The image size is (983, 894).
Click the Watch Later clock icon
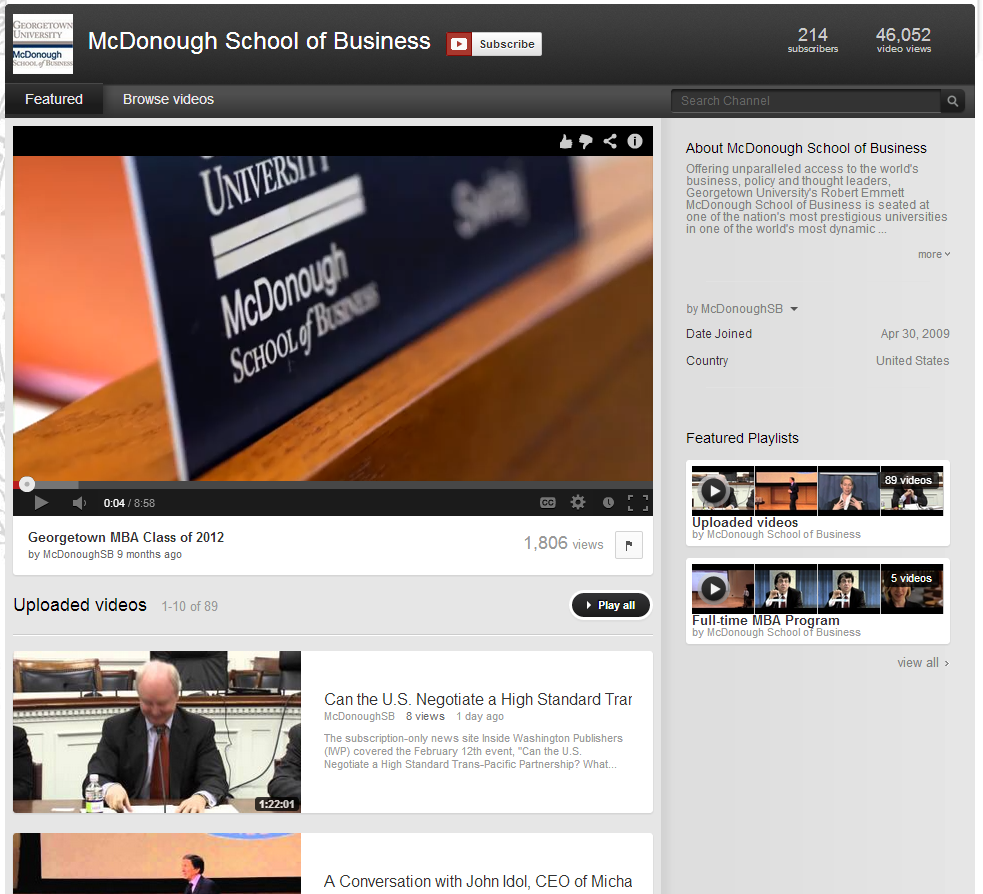(x=608, y=503)
